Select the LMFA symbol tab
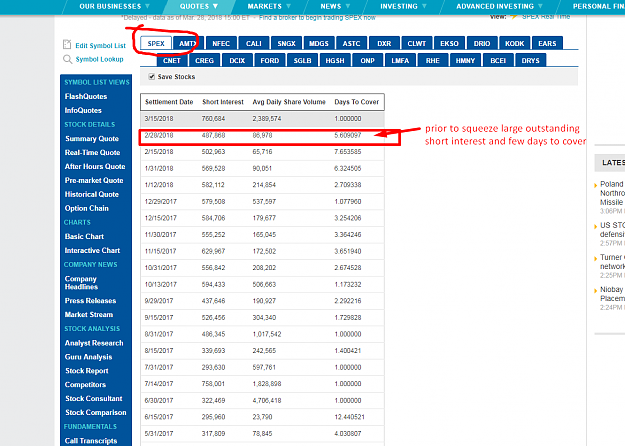The height and width of the screenshot is (446, 625). 400,61
